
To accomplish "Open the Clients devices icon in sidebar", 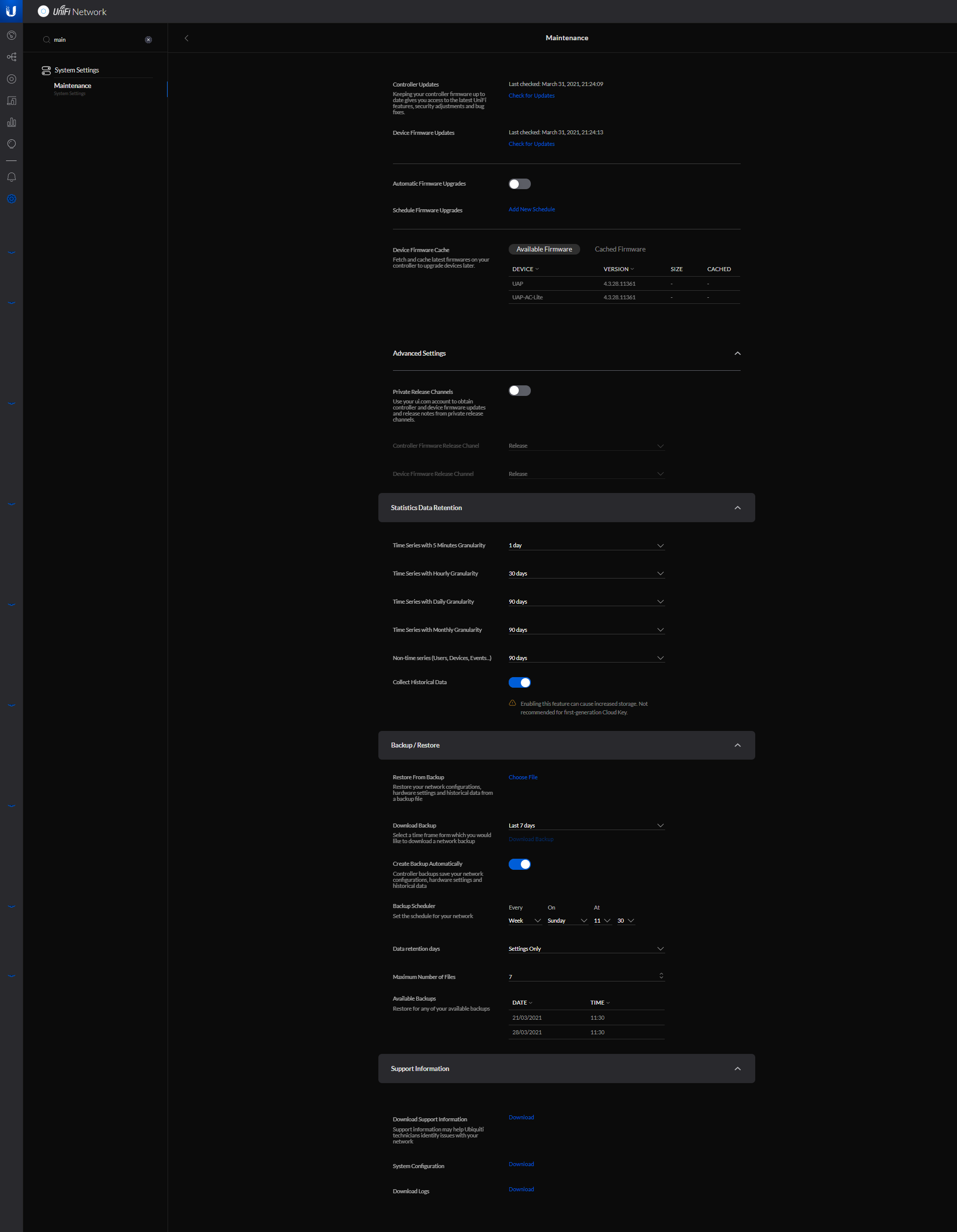I will coord(11,101).
